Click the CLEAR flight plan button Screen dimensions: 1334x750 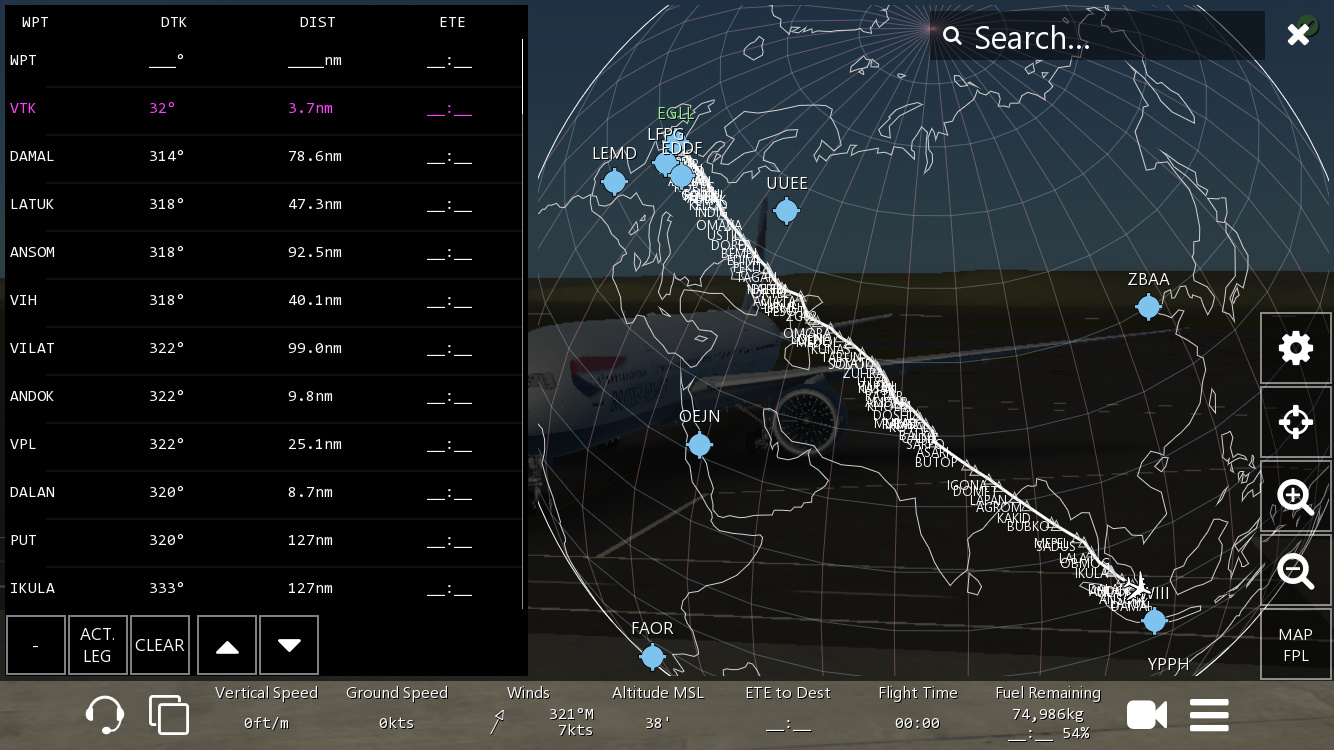(x=160, y=645)
